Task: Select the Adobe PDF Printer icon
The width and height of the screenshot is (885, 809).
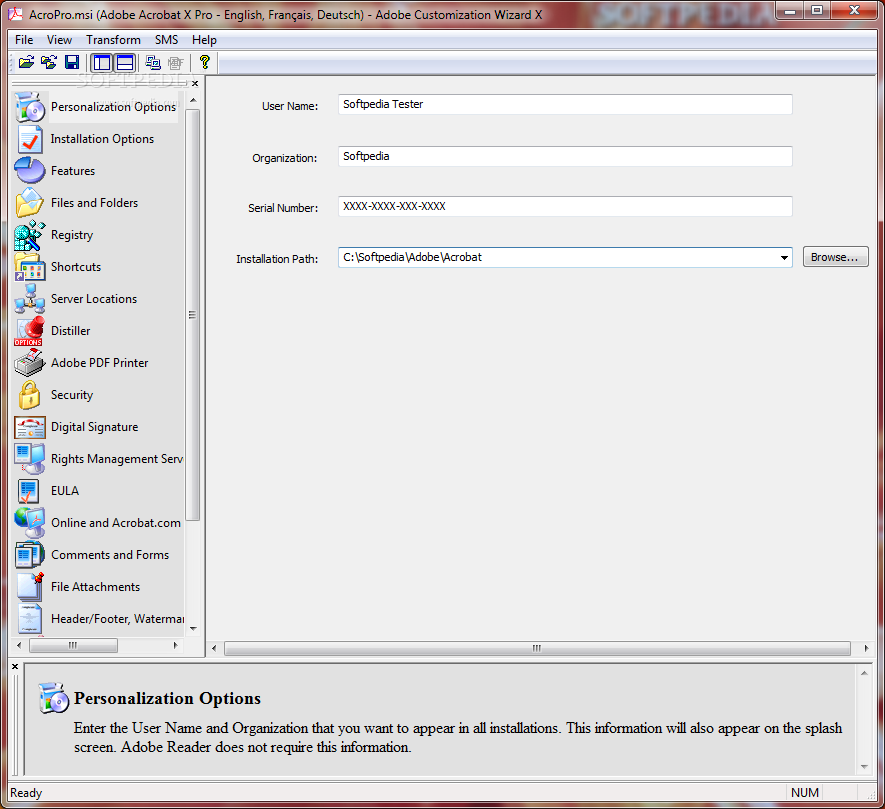Action: (29, 362)
